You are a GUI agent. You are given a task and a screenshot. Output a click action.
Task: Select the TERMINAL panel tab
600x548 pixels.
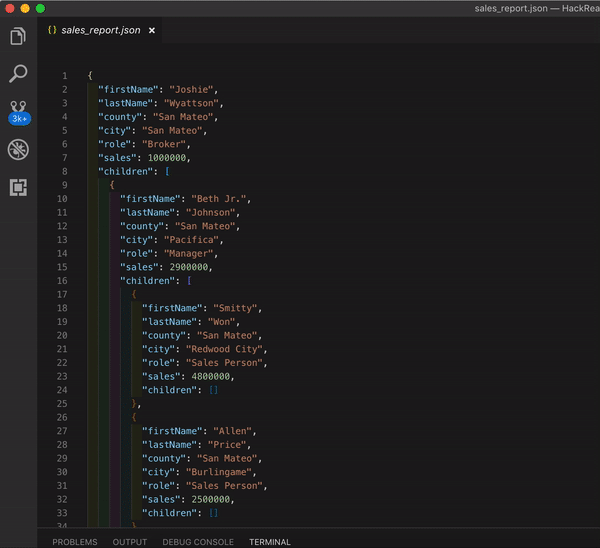(x=270, y=542)
